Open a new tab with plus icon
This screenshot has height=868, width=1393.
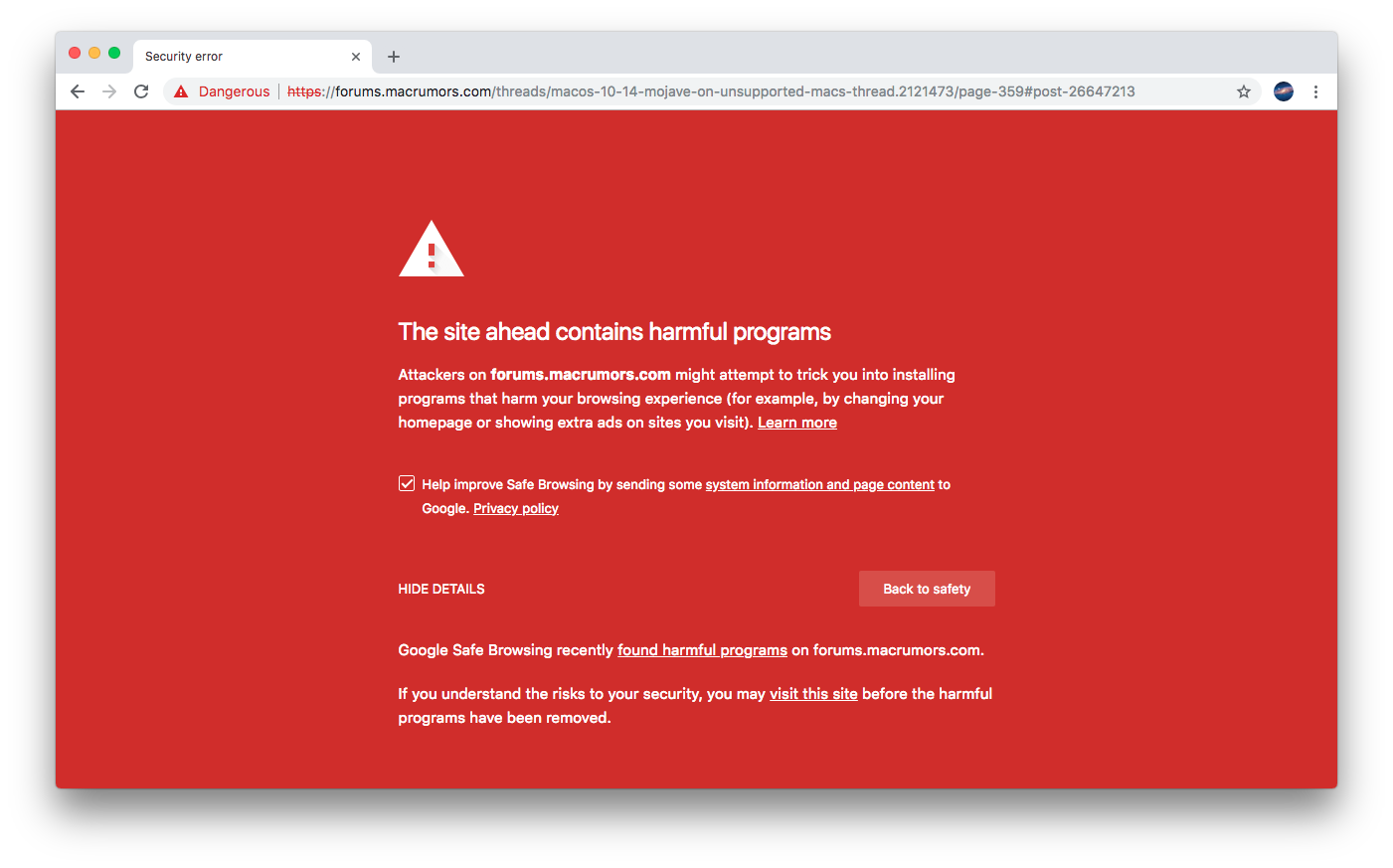[x=394, y=57]
